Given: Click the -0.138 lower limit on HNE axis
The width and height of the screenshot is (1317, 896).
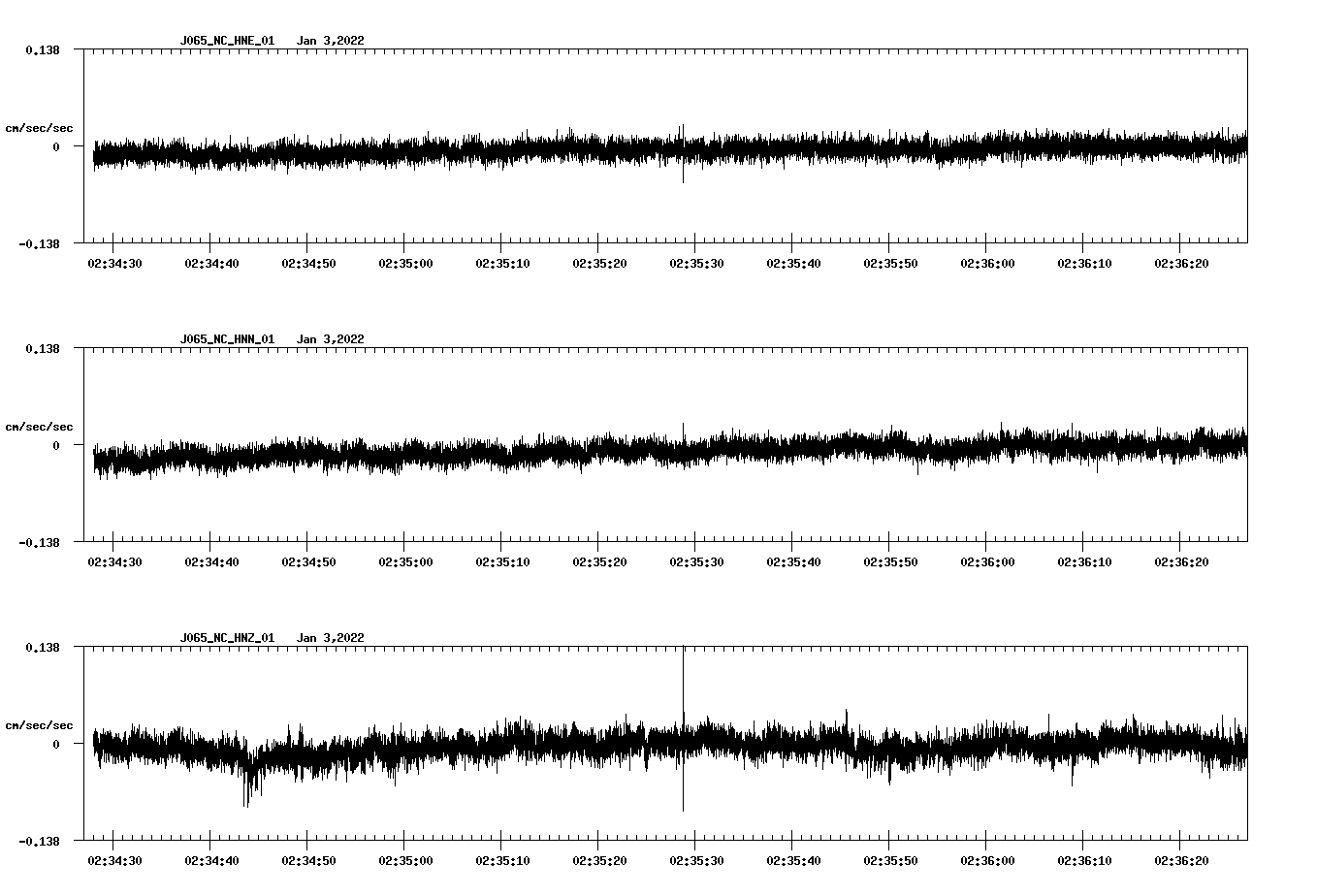Looking at the screenshot, I should [x=39, y=243].
